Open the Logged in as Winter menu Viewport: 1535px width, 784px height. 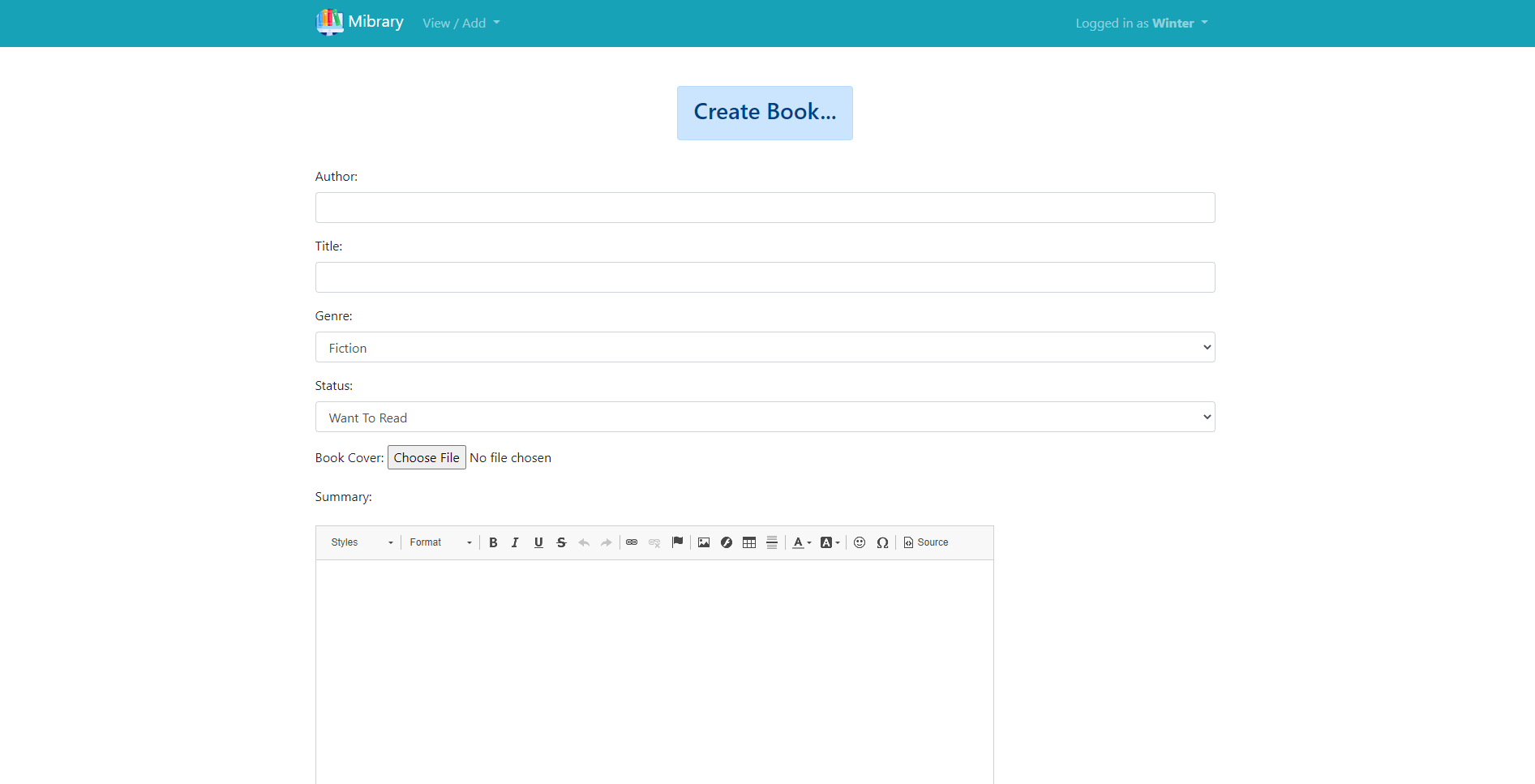[x=1141, y=23]
